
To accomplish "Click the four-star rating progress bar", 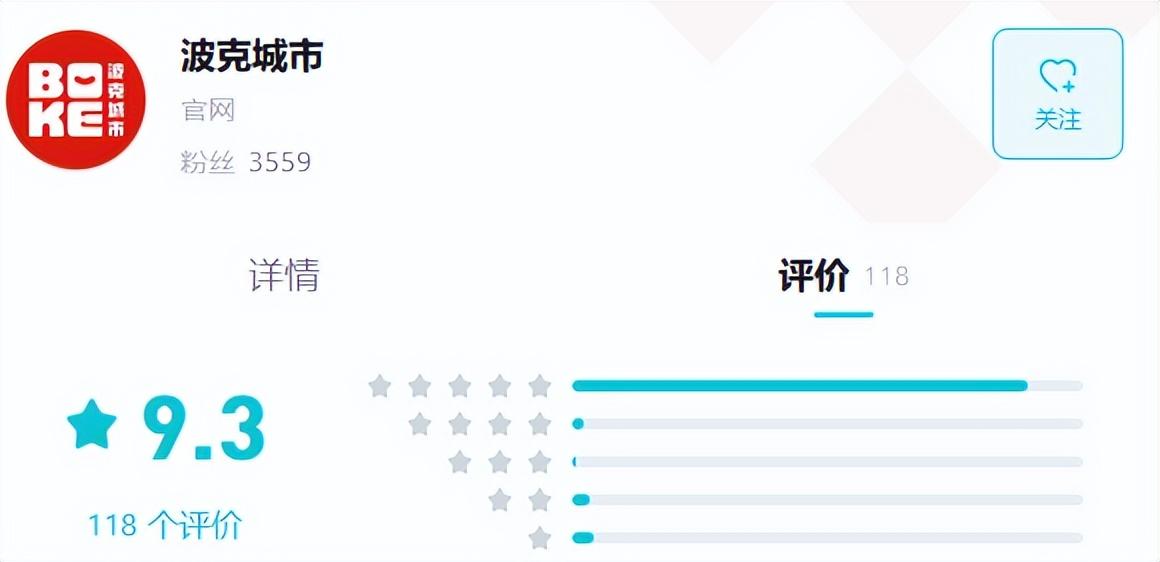I will (827, 424).
